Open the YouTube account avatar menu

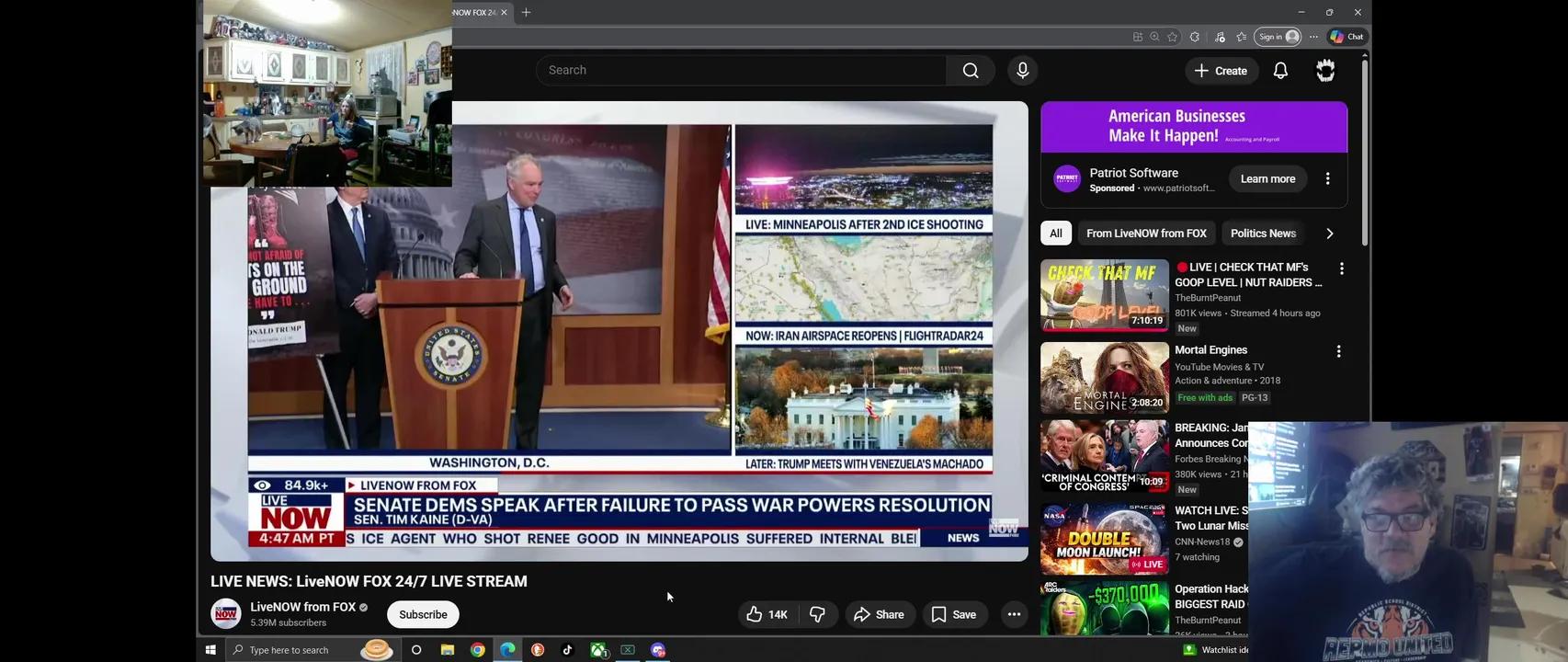(x=1325, y=71)
